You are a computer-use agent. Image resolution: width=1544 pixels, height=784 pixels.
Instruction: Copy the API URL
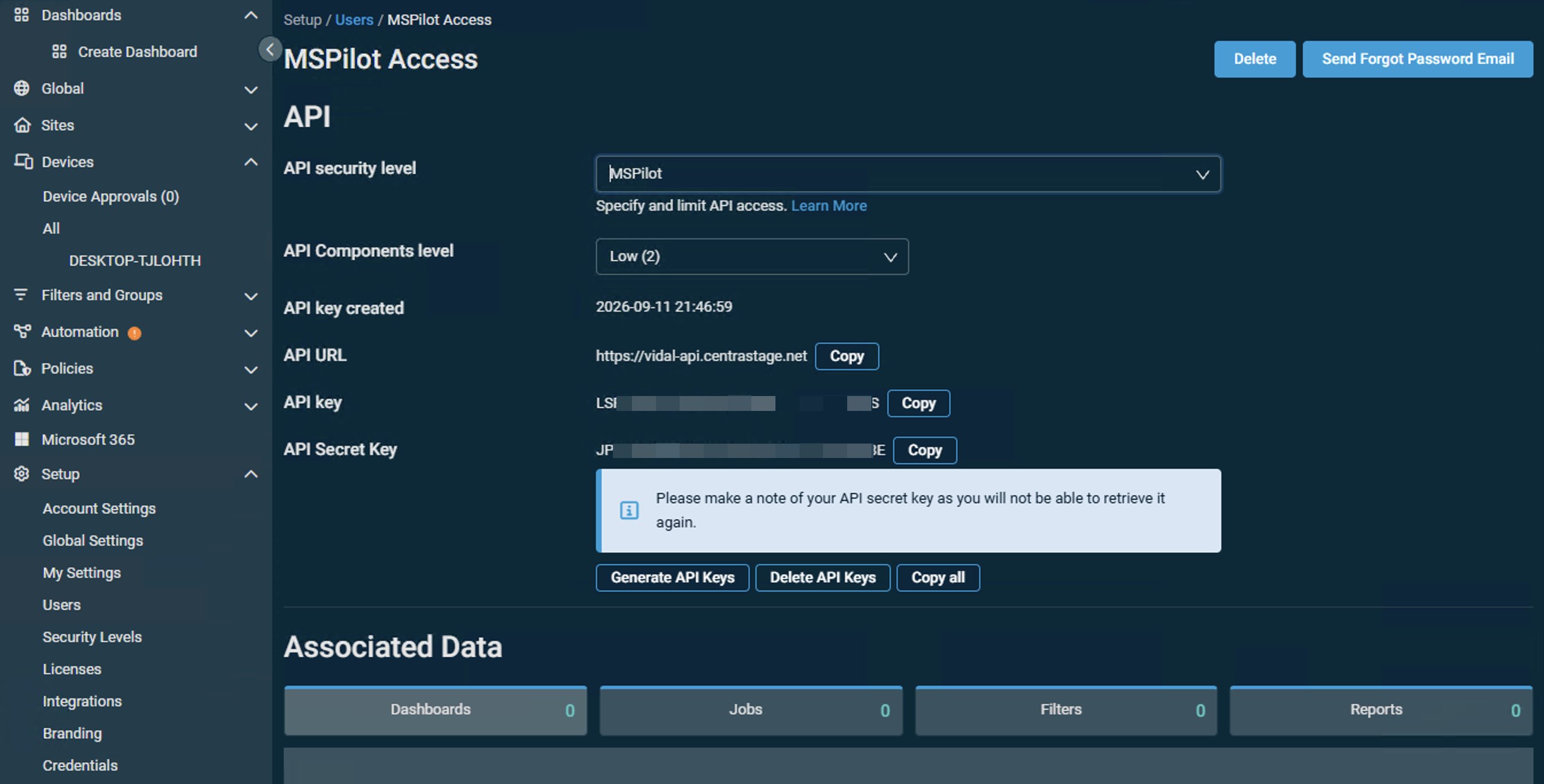pyautogui.click(x=846, y=356)
